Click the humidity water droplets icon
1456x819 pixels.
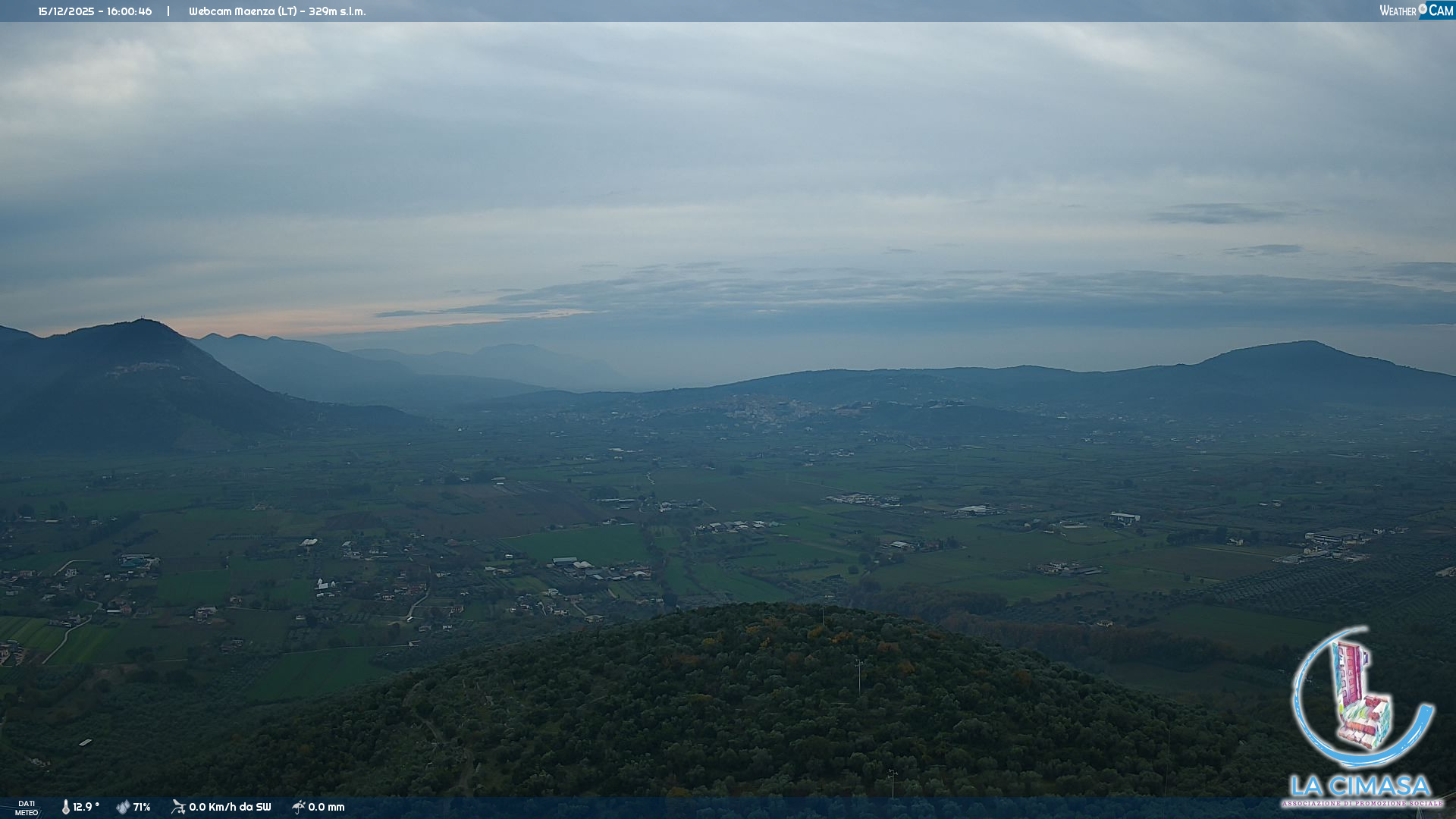pyautogui.click(x=123, y=807)
